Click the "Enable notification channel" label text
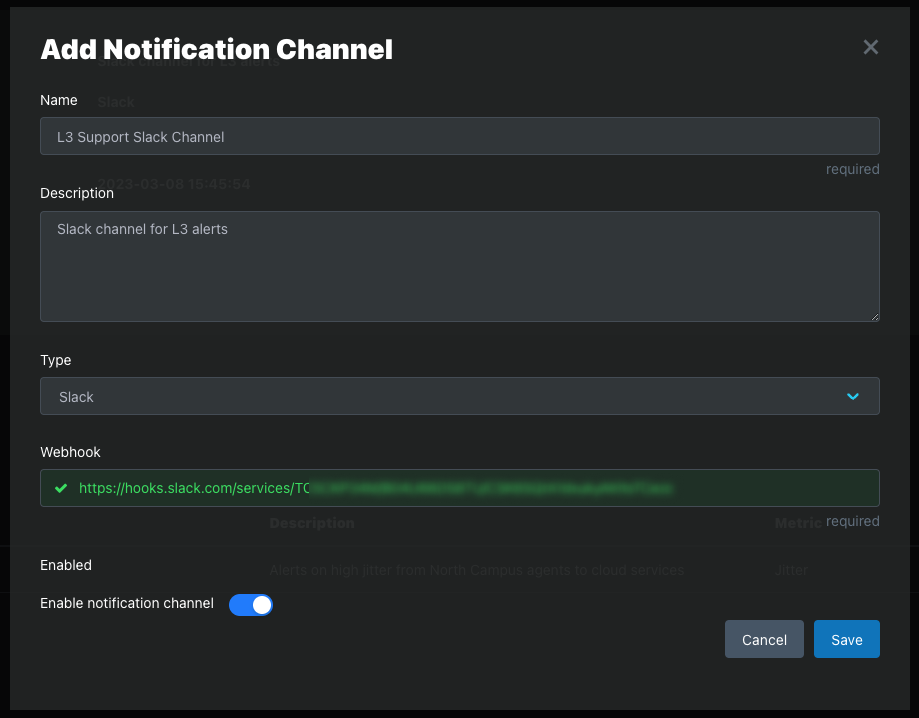The width and height of the screenshot is (919, 718). [x=127, y=603]
